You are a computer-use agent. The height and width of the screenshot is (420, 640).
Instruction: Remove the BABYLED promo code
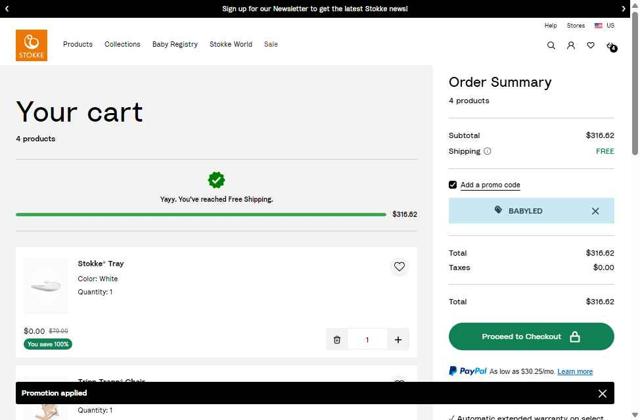coord(595,211)
